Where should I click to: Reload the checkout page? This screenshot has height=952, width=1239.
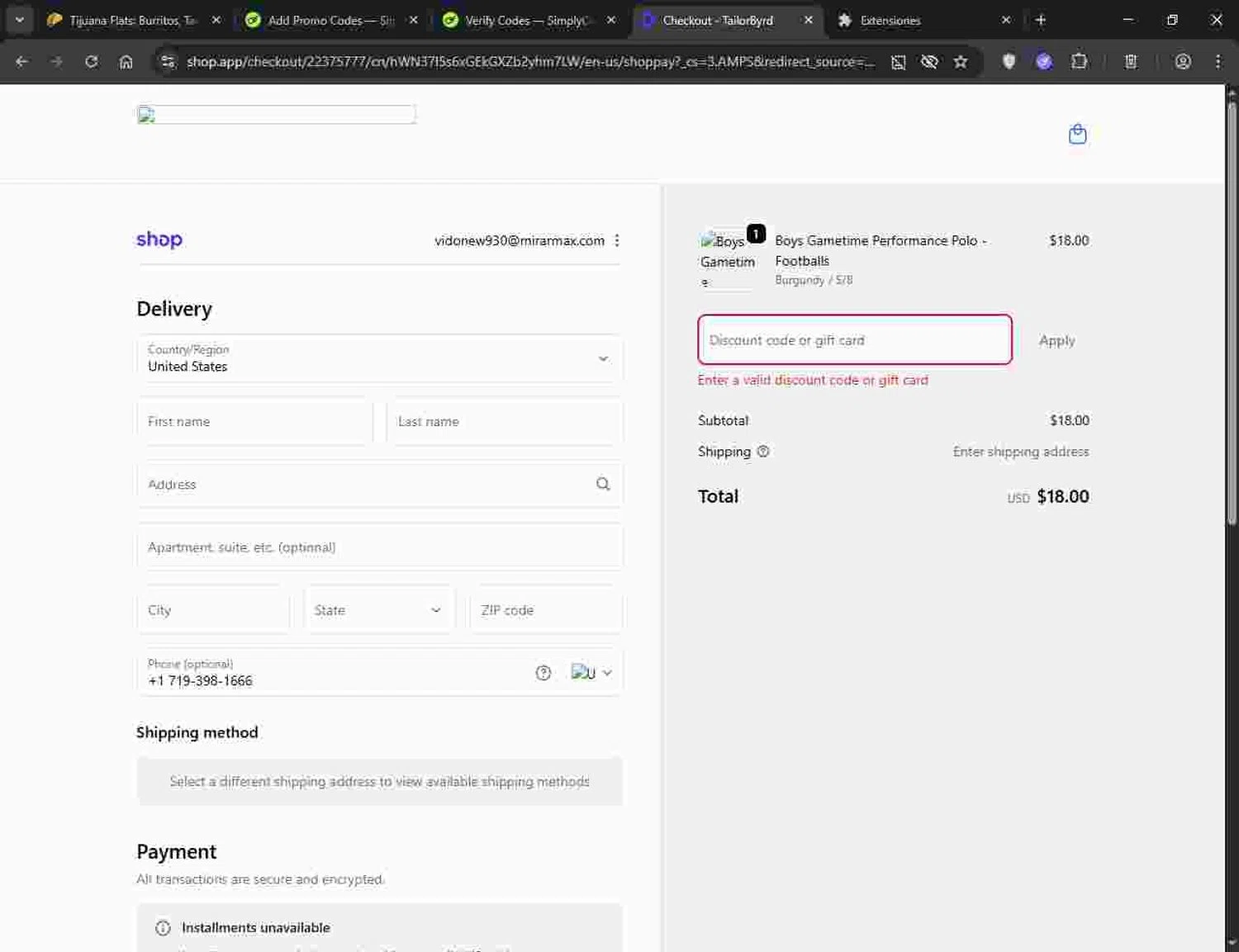point(91,61)
